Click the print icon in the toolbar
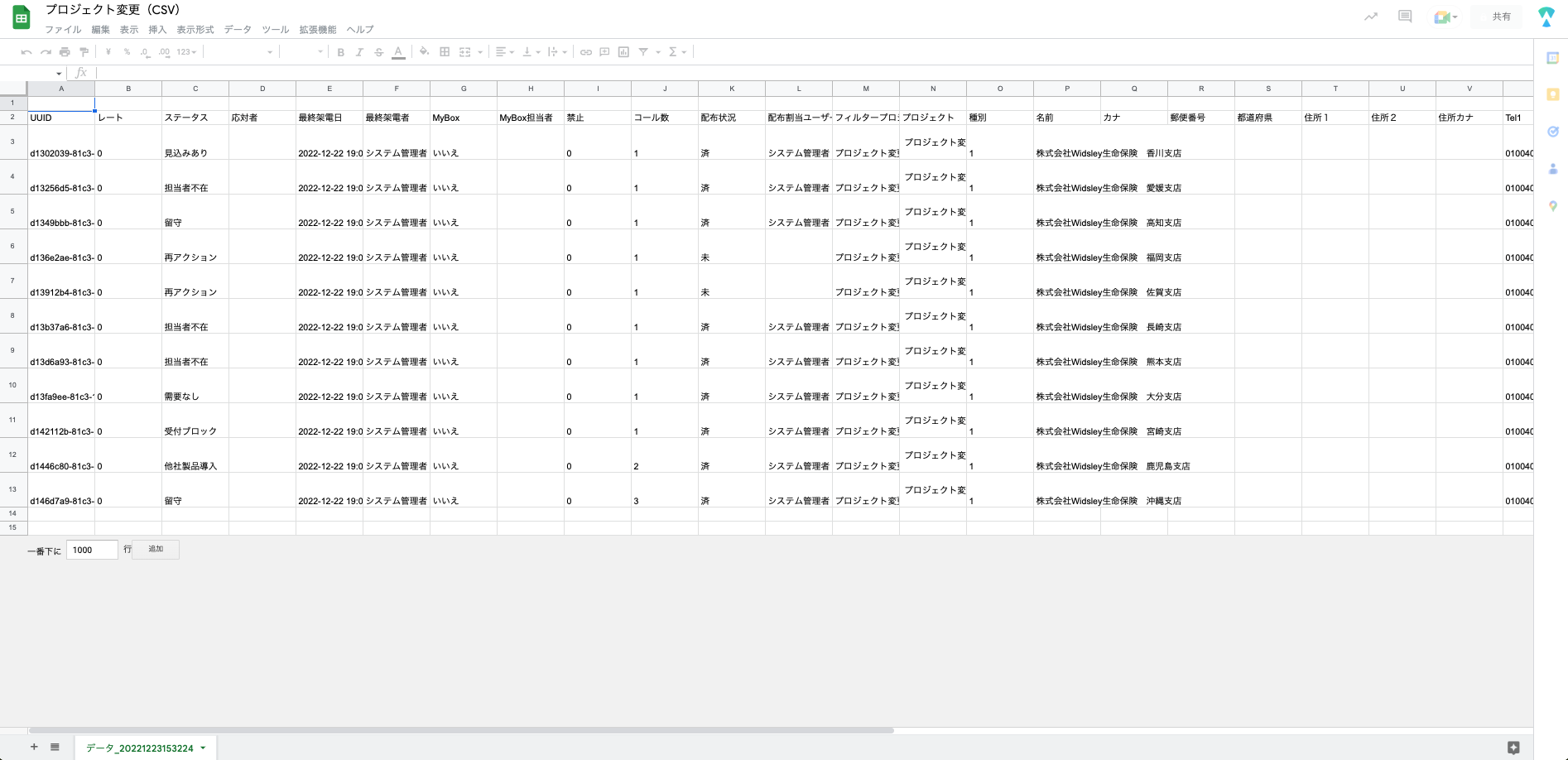Screen dimensions: 1568x760 click(65, 52)
